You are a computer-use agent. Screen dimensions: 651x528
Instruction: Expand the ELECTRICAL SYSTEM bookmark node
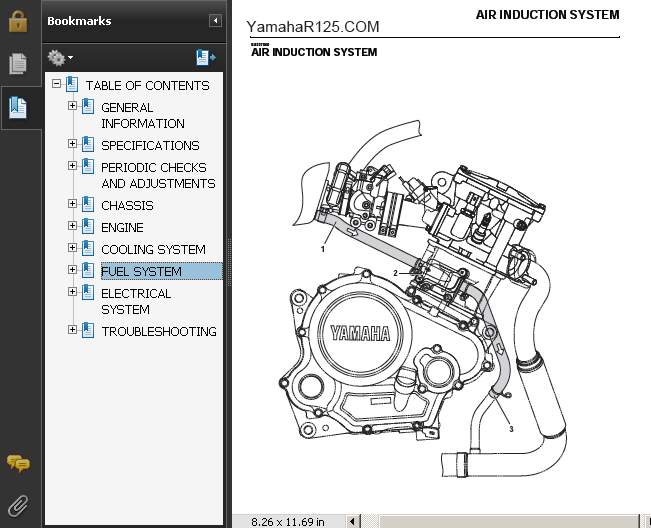[x=72, y=292]
